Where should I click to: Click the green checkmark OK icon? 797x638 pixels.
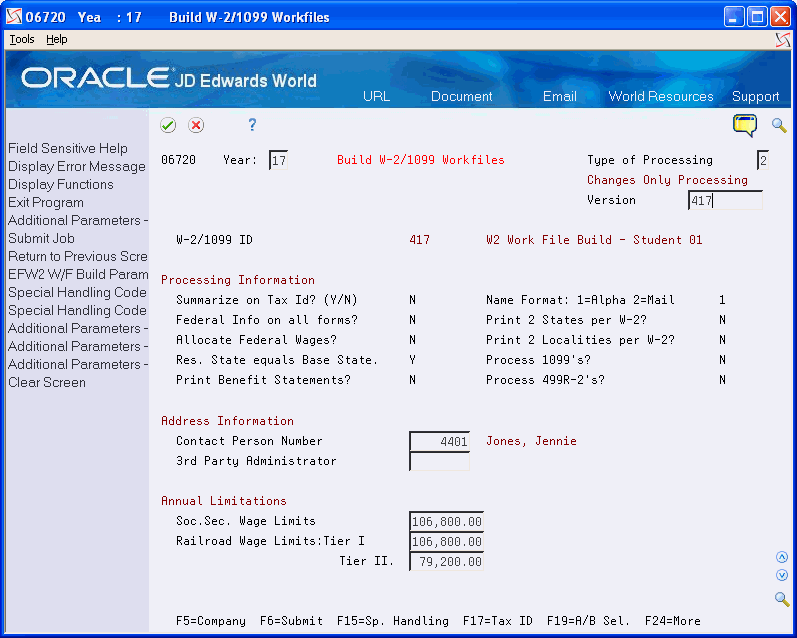[168, 125]
